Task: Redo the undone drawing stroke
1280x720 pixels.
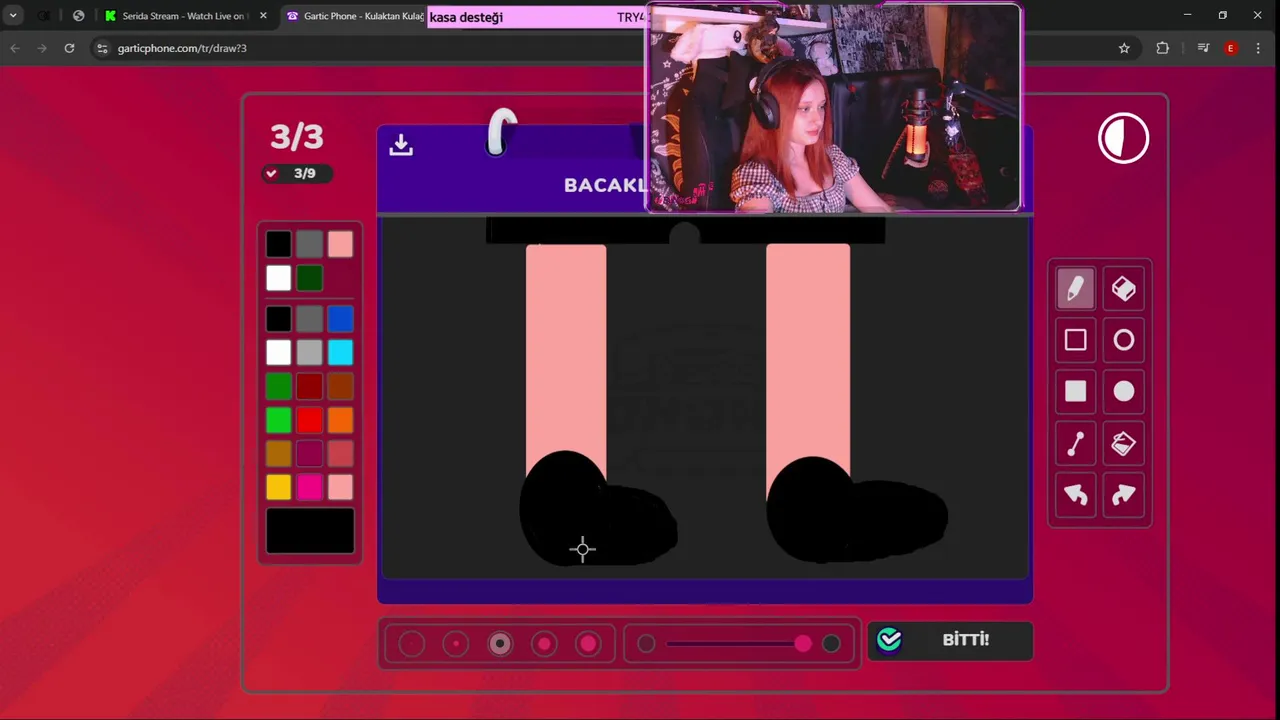Action: pos(1124,494)
